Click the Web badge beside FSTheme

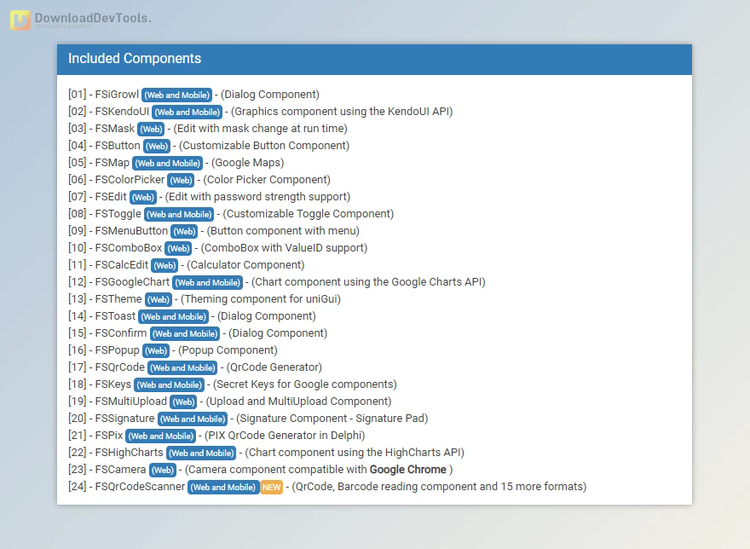[x=158, y=300]
